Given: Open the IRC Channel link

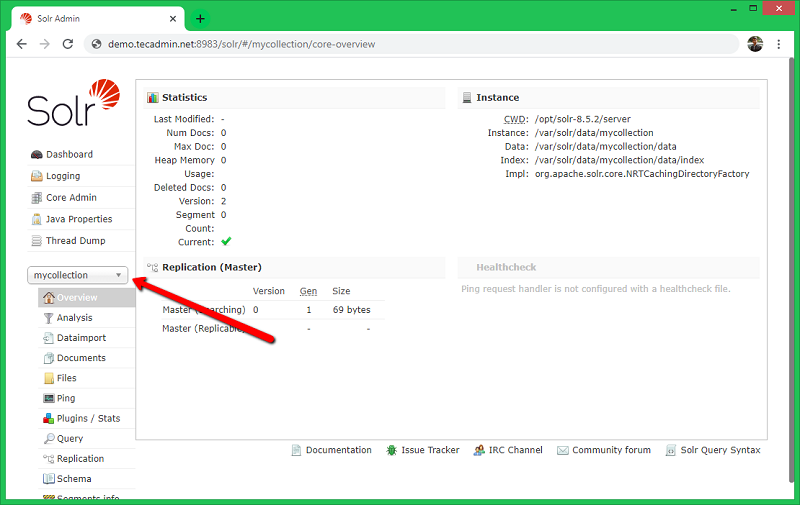Looking at the screenshot, I should pos(515,450).
